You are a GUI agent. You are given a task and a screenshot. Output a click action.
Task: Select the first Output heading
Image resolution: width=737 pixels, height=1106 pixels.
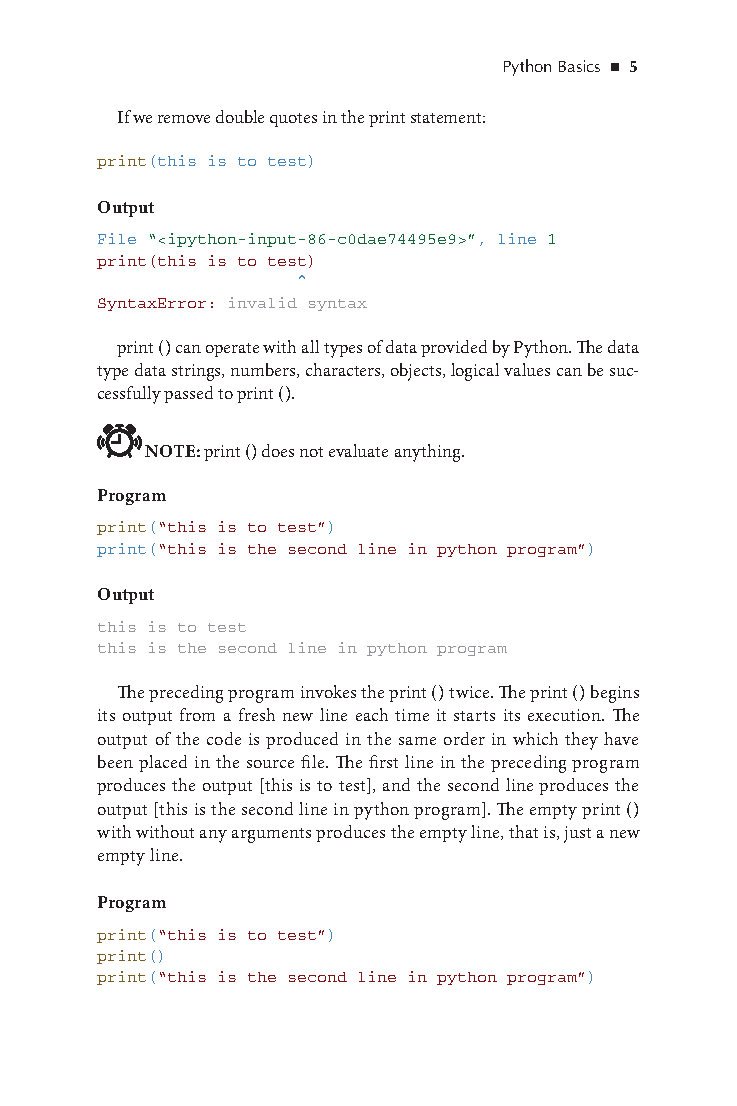[126, 207]
